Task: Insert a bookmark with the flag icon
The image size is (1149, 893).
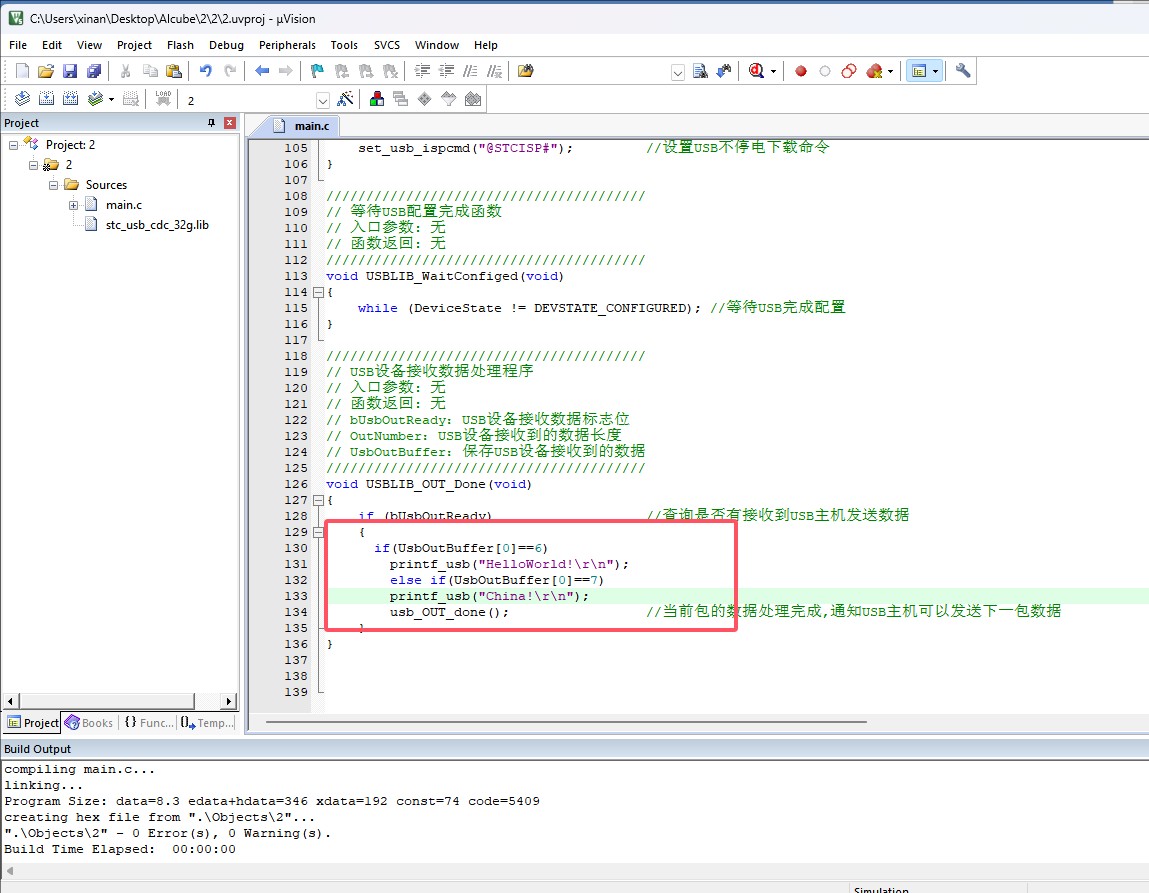Action: point(317,71)
